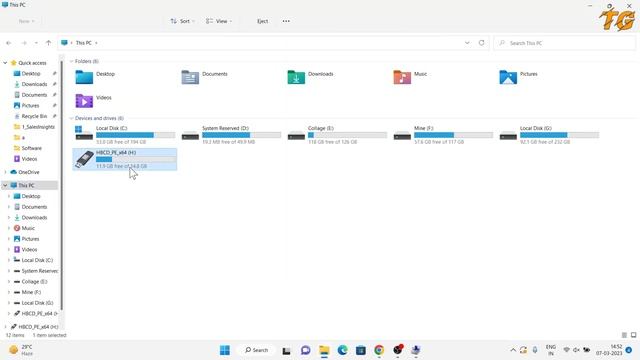Screen dimensions: 640x360
Task: Open Task View from the taskbar
Action: pos(287,350)
